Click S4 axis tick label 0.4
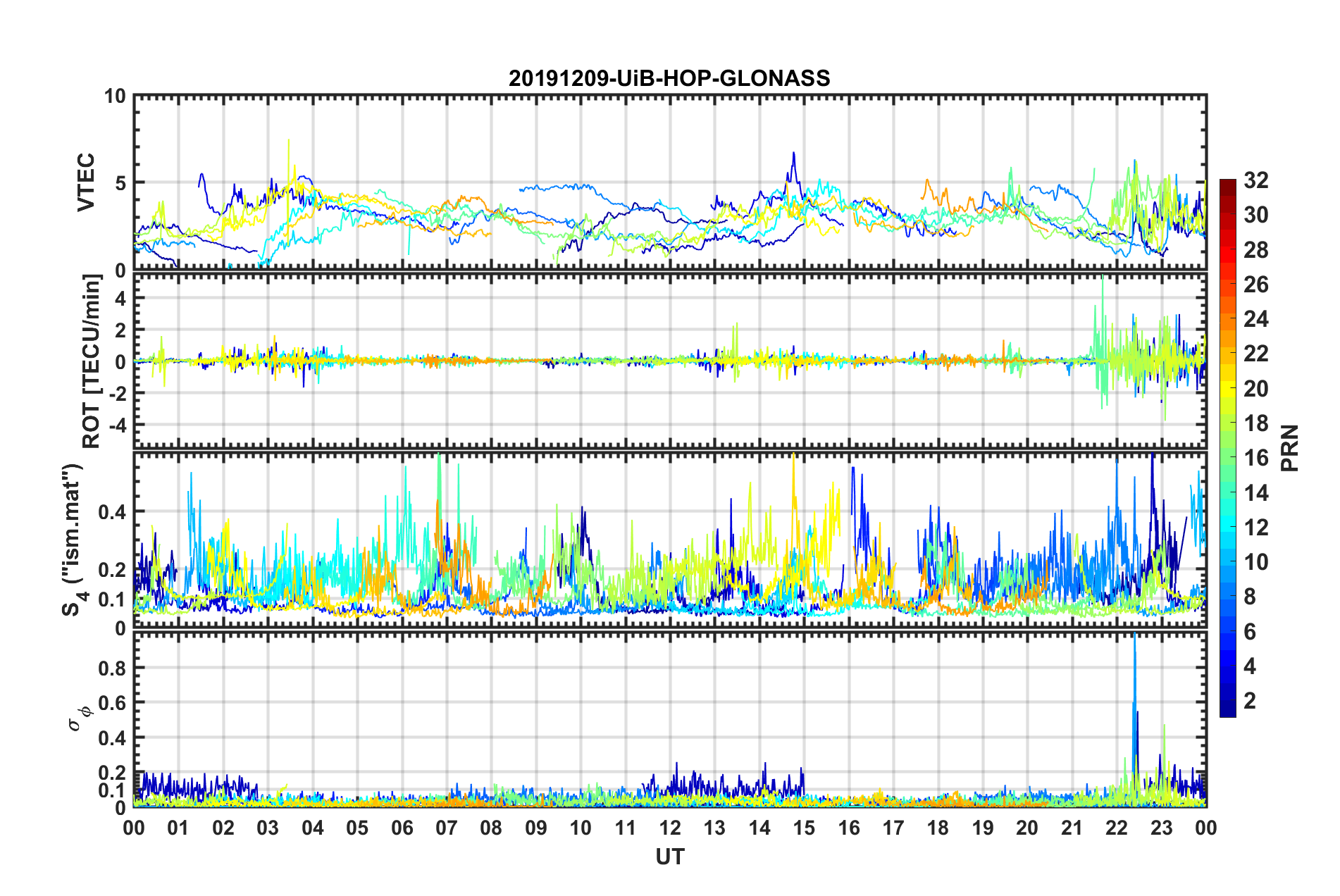Screen dimensions: 1340x896 point(113,512)
